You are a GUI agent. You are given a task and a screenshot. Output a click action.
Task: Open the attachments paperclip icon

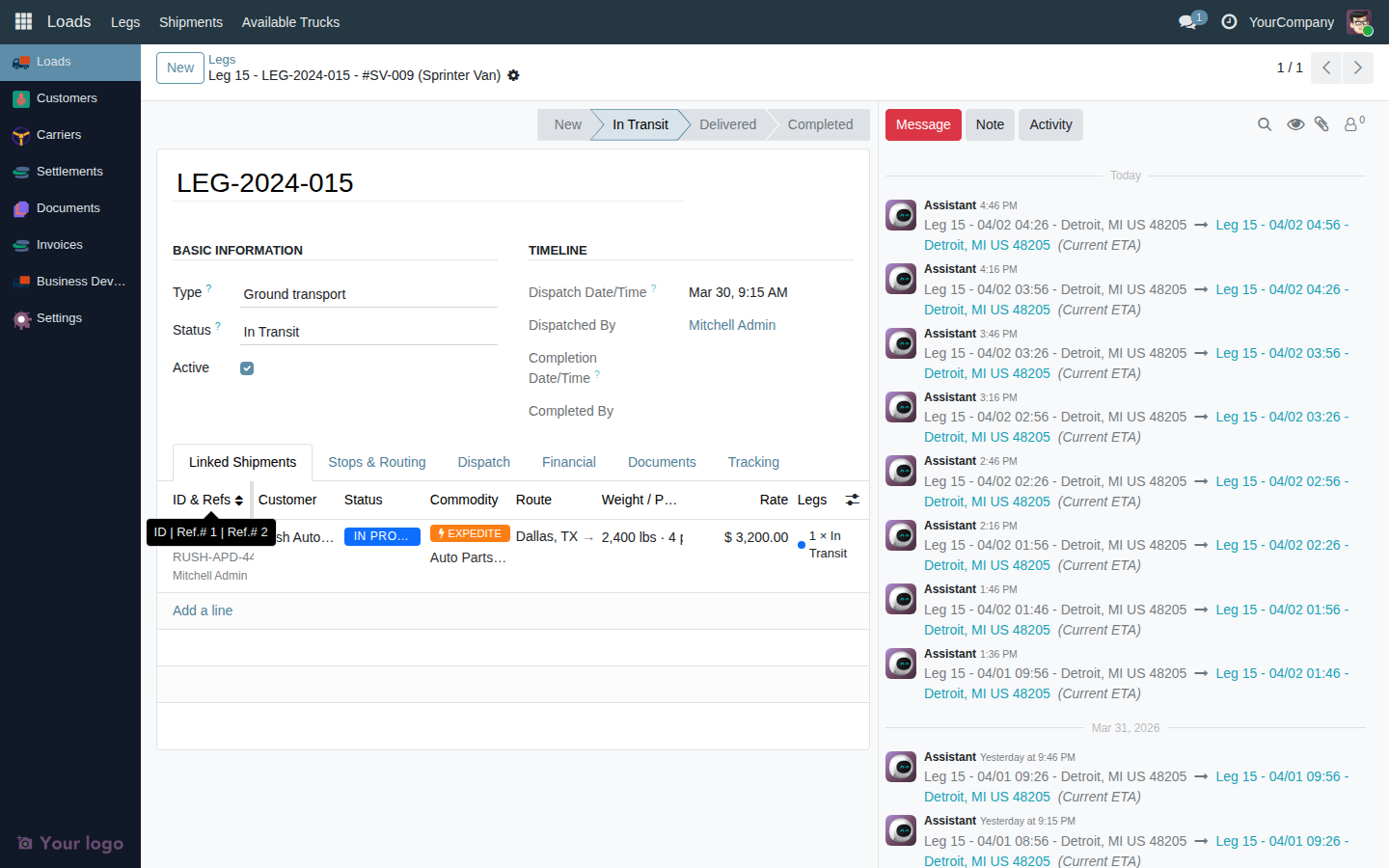(1321, 124)
